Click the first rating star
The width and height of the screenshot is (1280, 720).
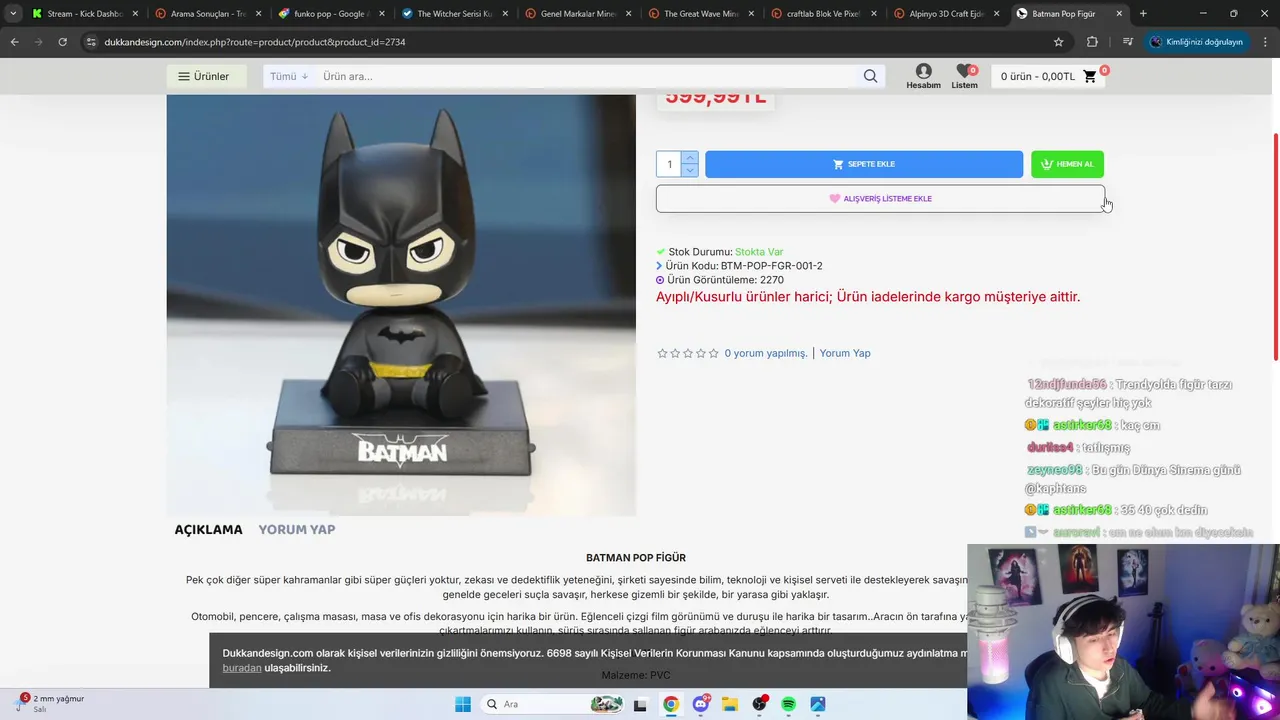pos(662,353)
